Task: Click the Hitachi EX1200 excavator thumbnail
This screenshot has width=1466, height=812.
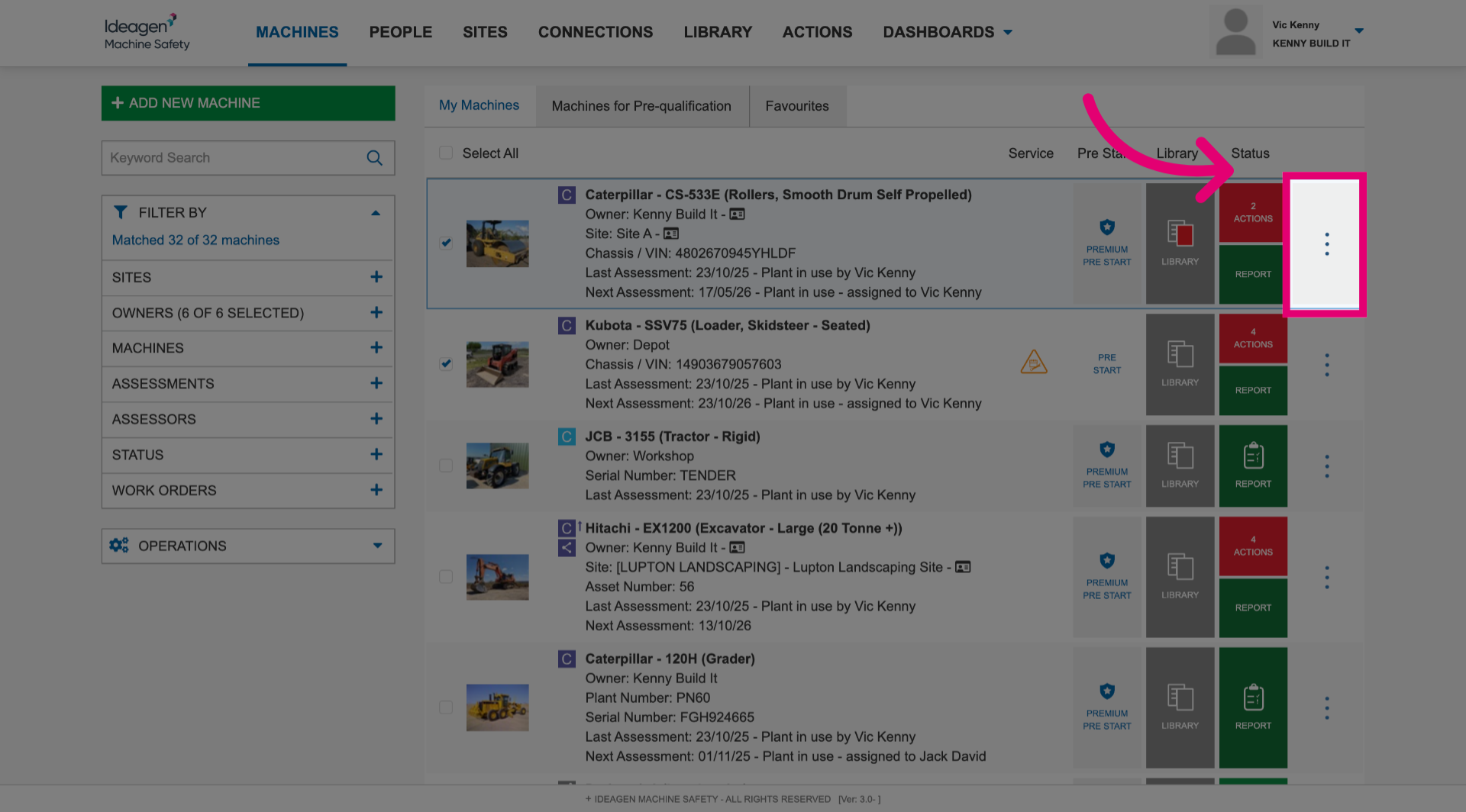Action: point(497,577)
